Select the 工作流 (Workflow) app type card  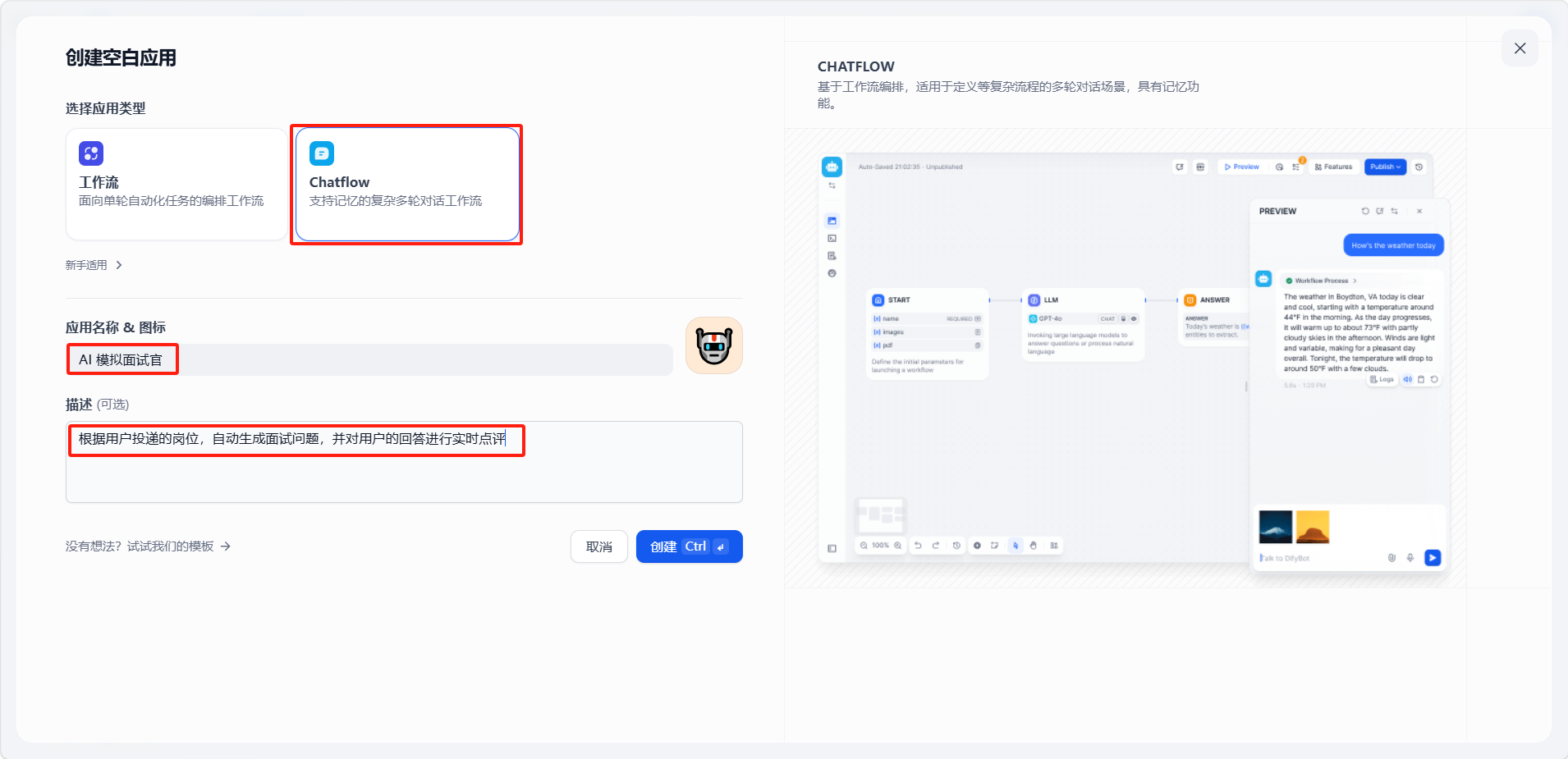[x=176, y=184]
